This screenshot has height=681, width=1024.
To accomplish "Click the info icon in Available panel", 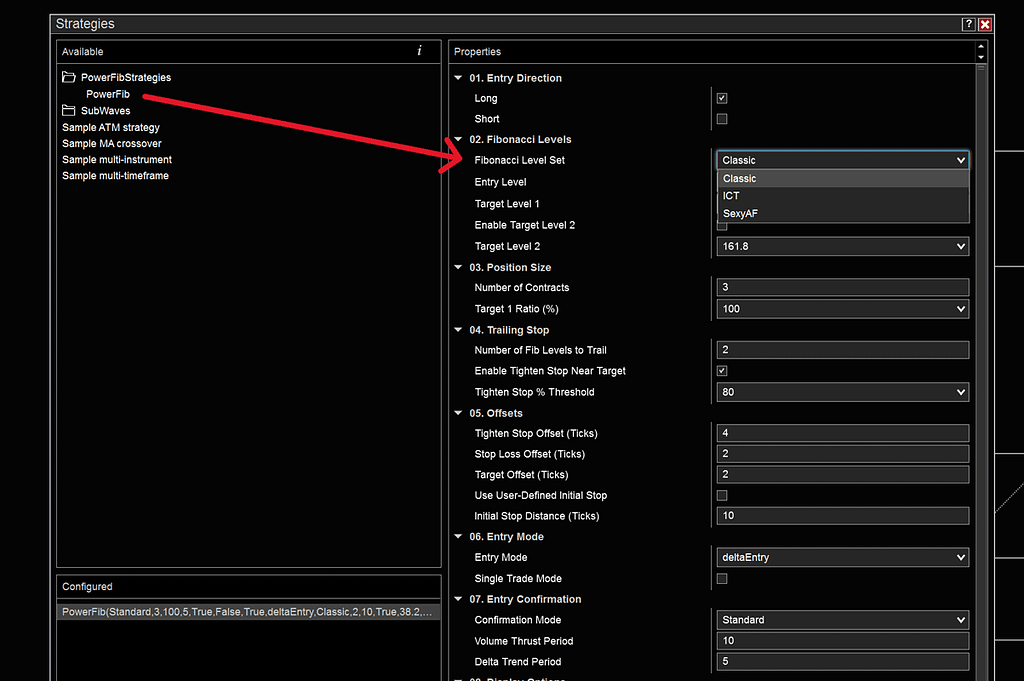I will [419, 51].
